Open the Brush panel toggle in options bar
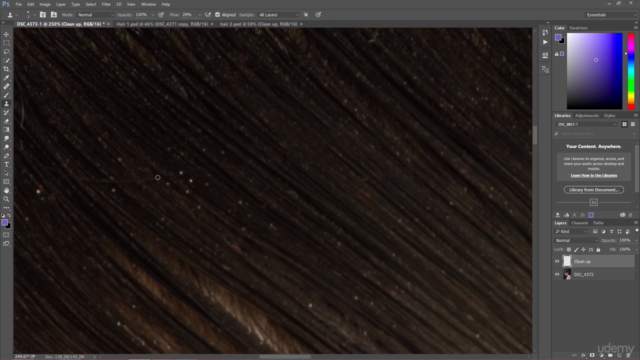640x360 pixels. pos(43,15)
